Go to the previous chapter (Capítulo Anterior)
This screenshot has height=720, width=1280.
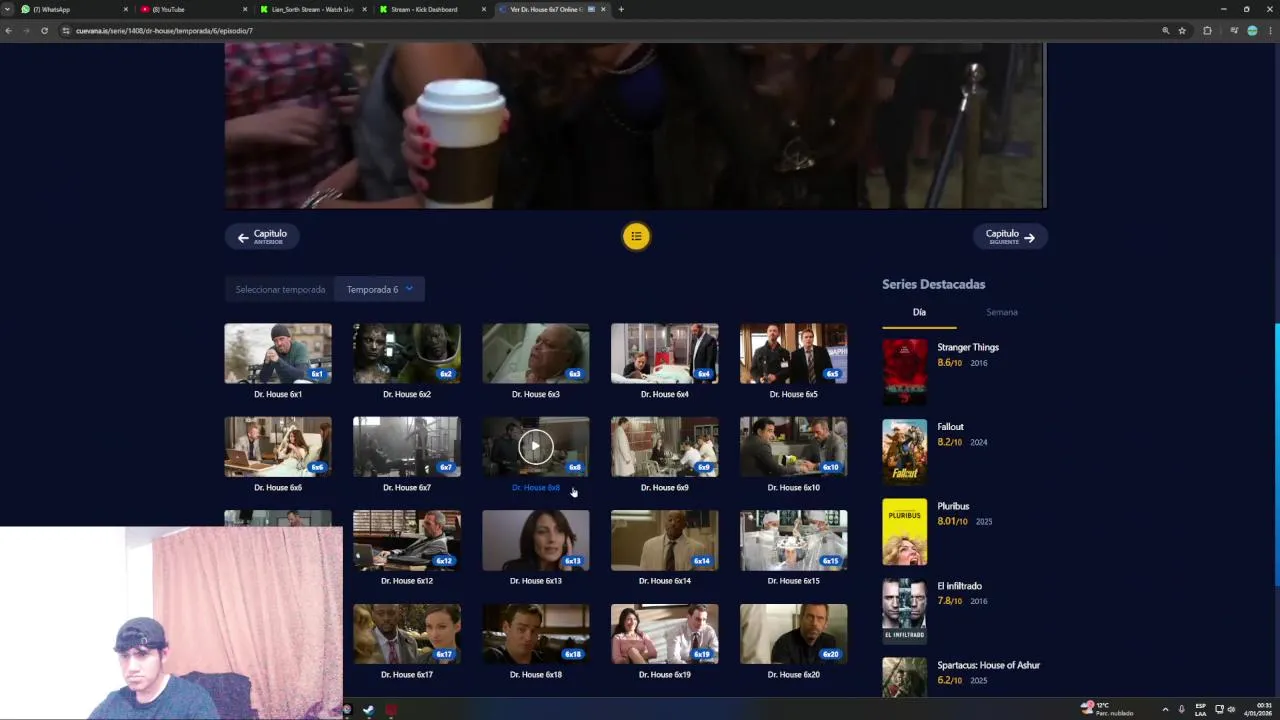pyautogui.click(x=262, y=236)
